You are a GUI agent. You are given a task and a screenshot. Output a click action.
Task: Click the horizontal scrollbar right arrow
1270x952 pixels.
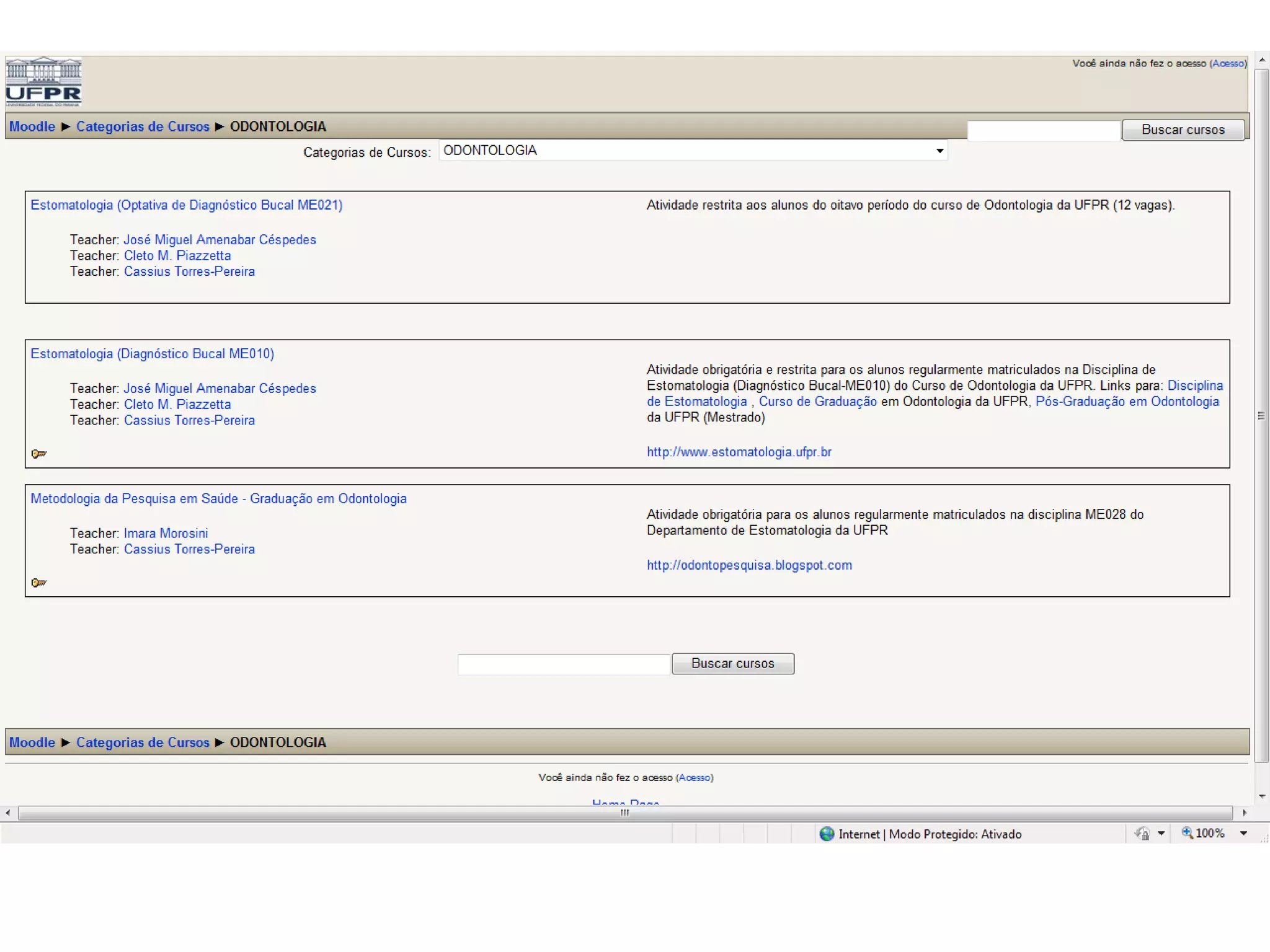click(1245, 813)
